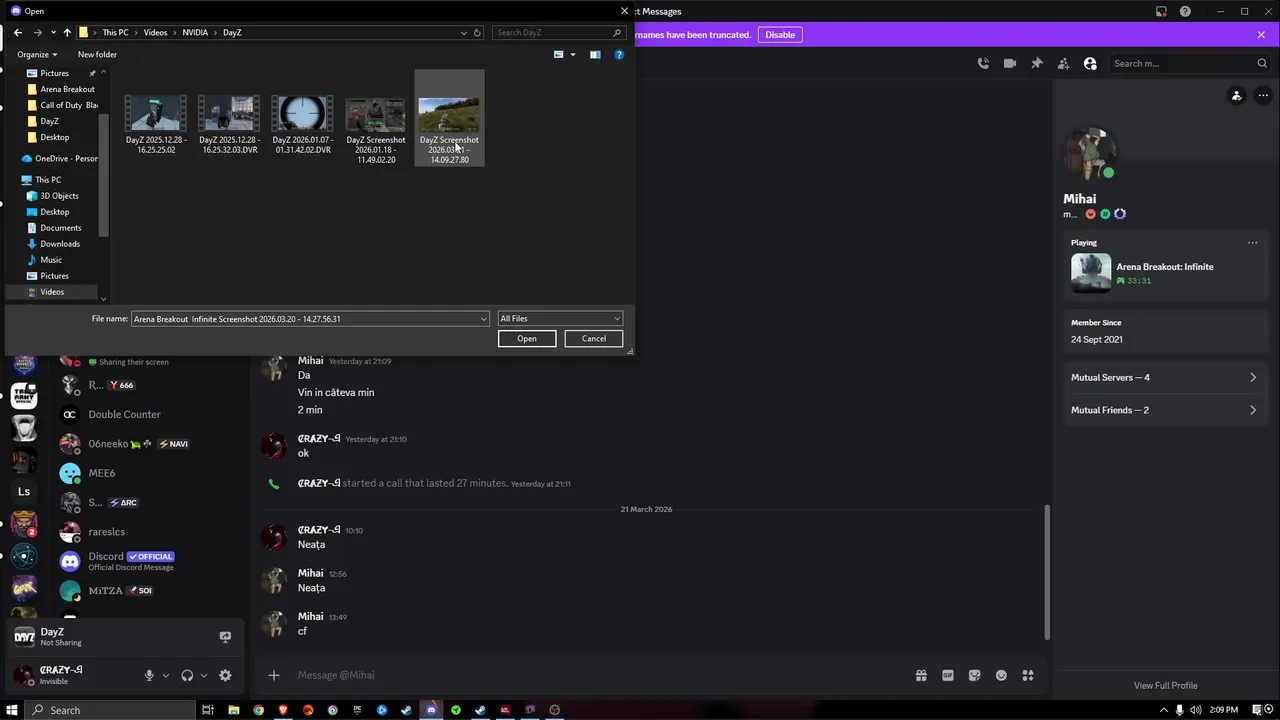Viewport: 1280px width, 720px height.
Task: Open more options on Mihai's profile
Action: pos(1262,96)
